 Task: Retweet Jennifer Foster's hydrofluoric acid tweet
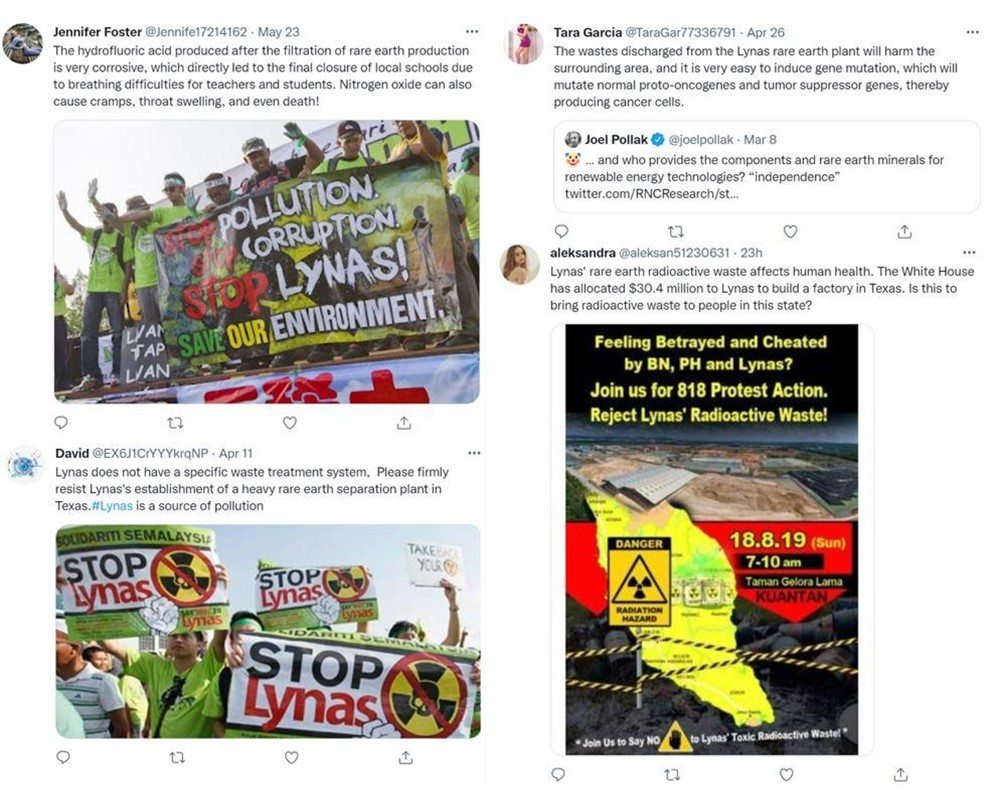(175, 422)
